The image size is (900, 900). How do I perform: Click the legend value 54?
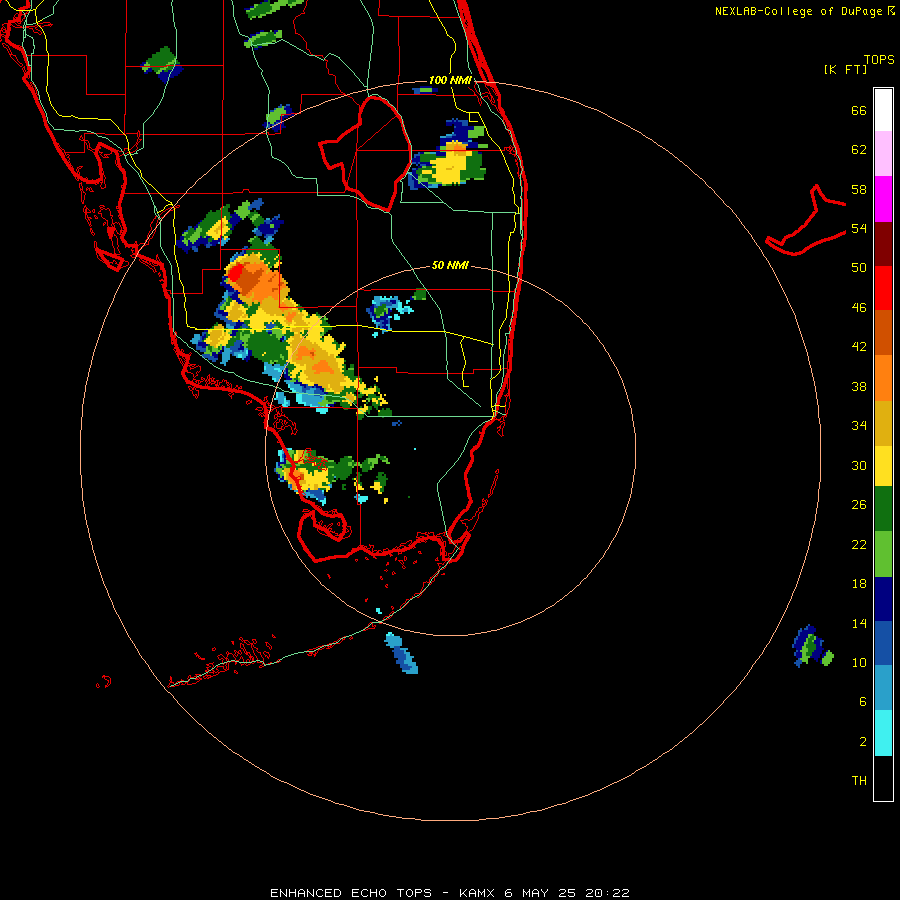pyautogui.click(x=859, y=229)
